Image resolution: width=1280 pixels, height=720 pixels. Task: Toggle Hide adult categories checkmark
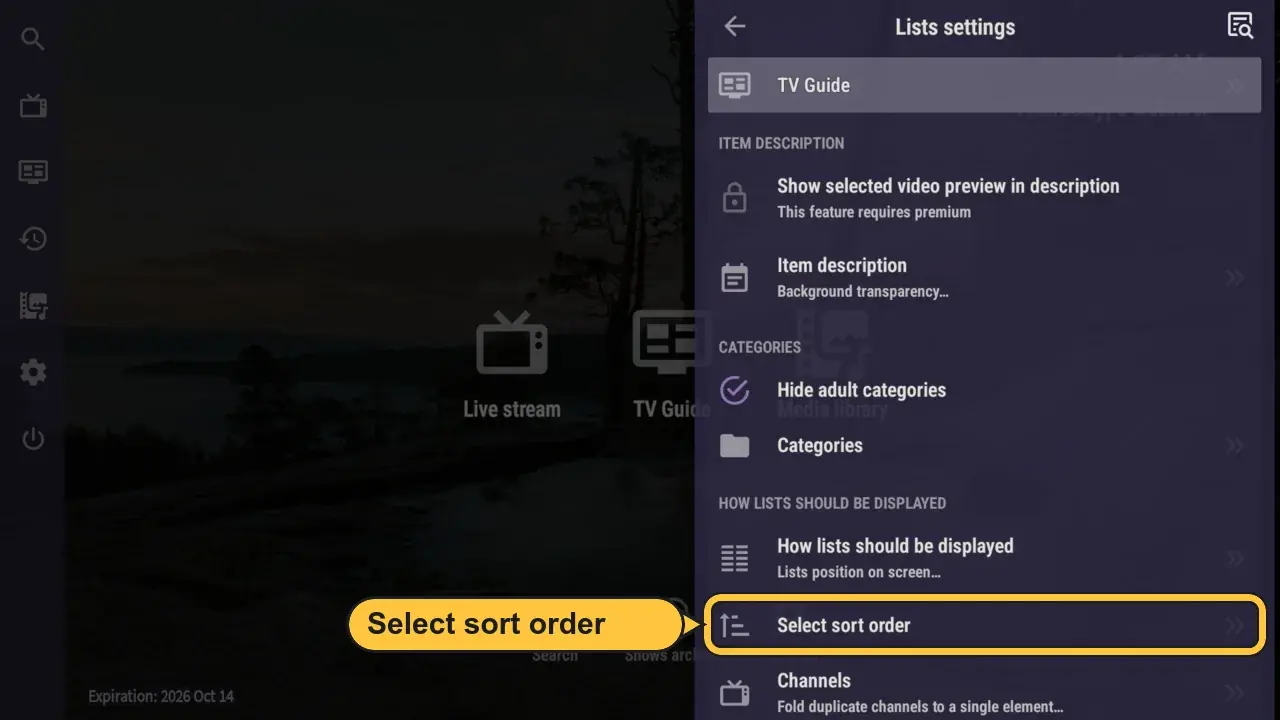[735, 390]
